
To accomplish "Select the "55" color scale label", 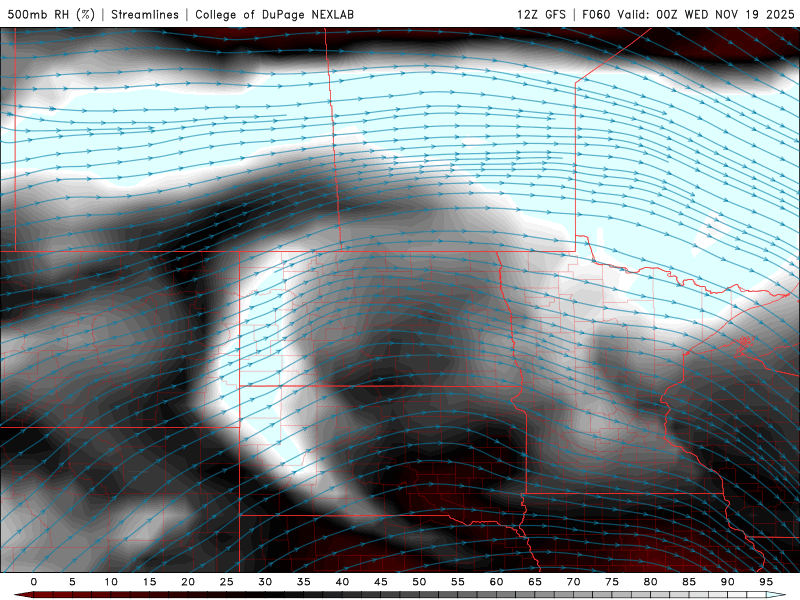I will [458, 582].
